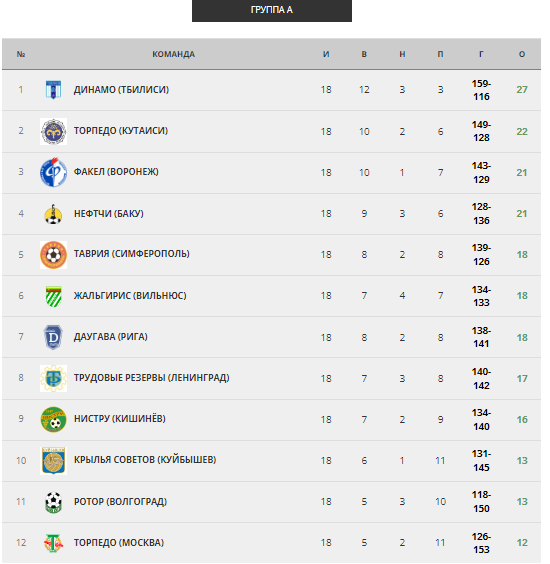The width and height of the screenshot is (550, 564).
Task: Open the ДИНАМО (ТБИЛИСИ) team link
Action: tap(121, 90)
